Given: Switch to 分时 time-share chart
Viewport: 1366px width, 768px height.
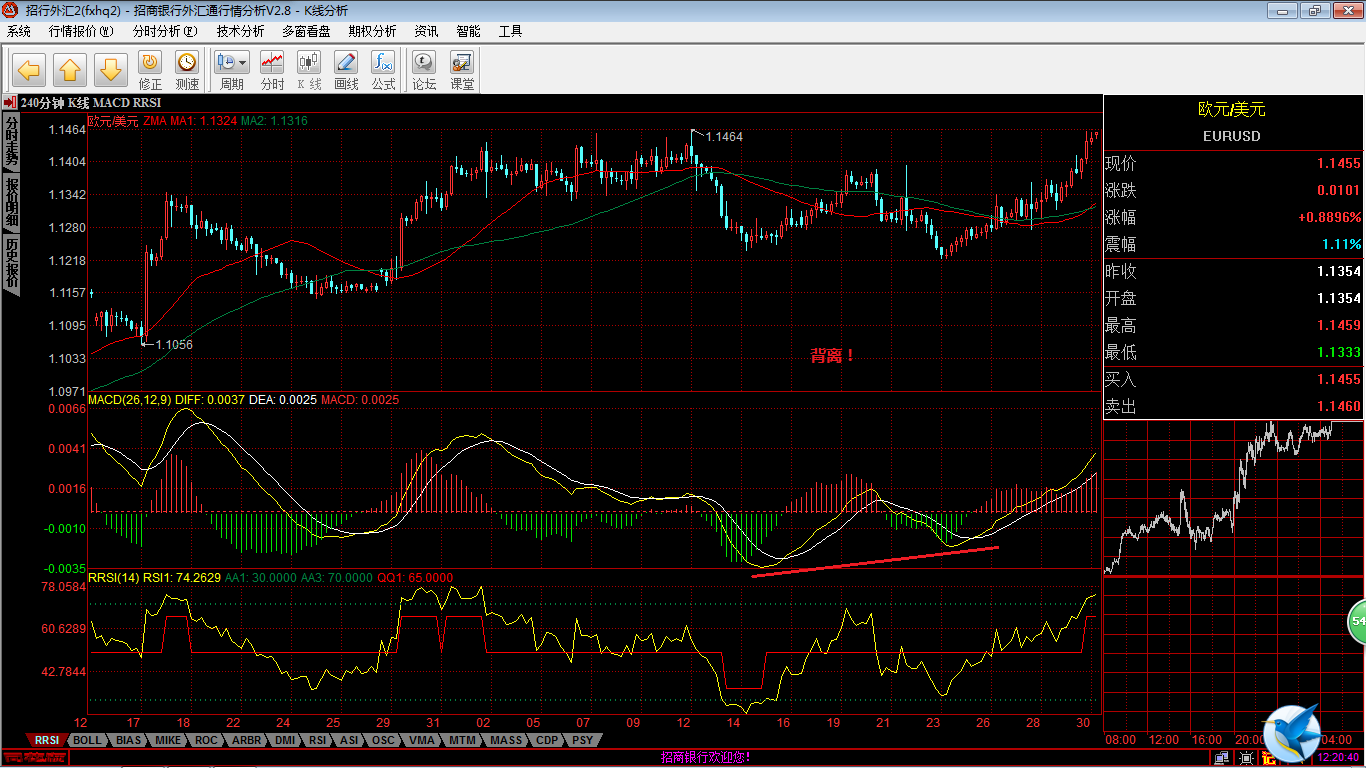Looking at the screenshot, I should click(272, 70).
